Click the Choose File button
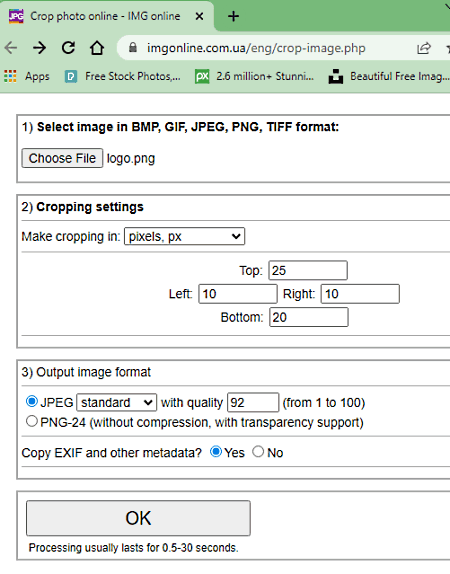450x574 pixels. tap(62, 158)
